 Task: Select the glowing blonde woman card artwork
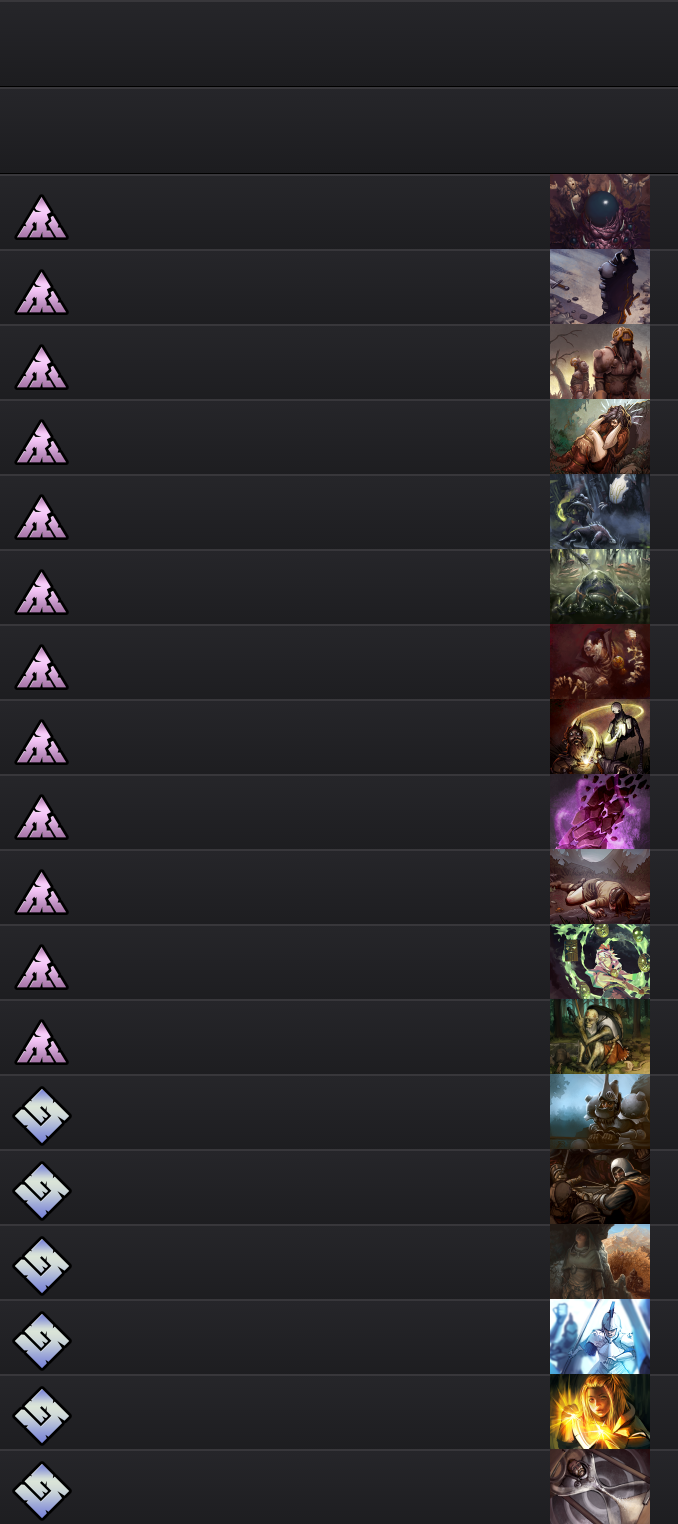600,1412
